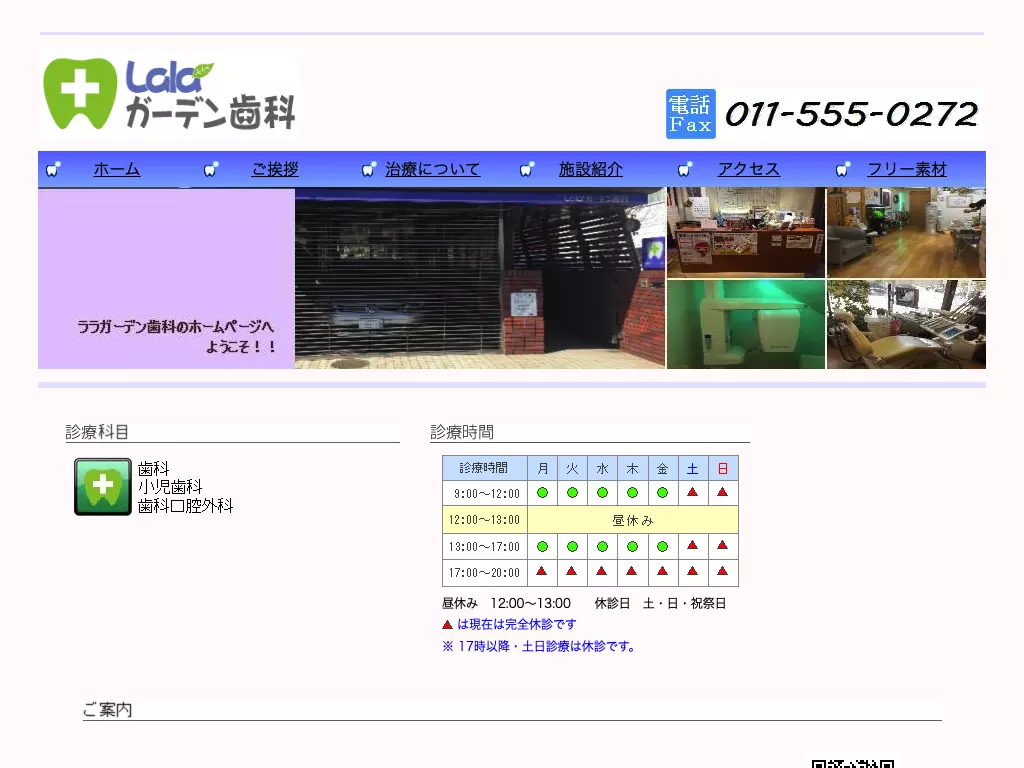The height and width of the screenshot is (768, 1024).
Task: Click the ご案内 heading
Action: tap(107, 710)
